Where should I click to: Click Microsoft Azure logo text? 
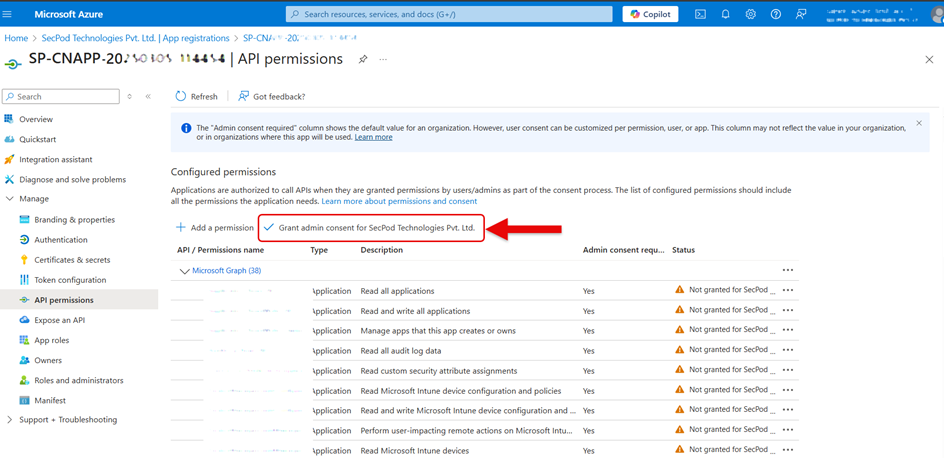69,14
